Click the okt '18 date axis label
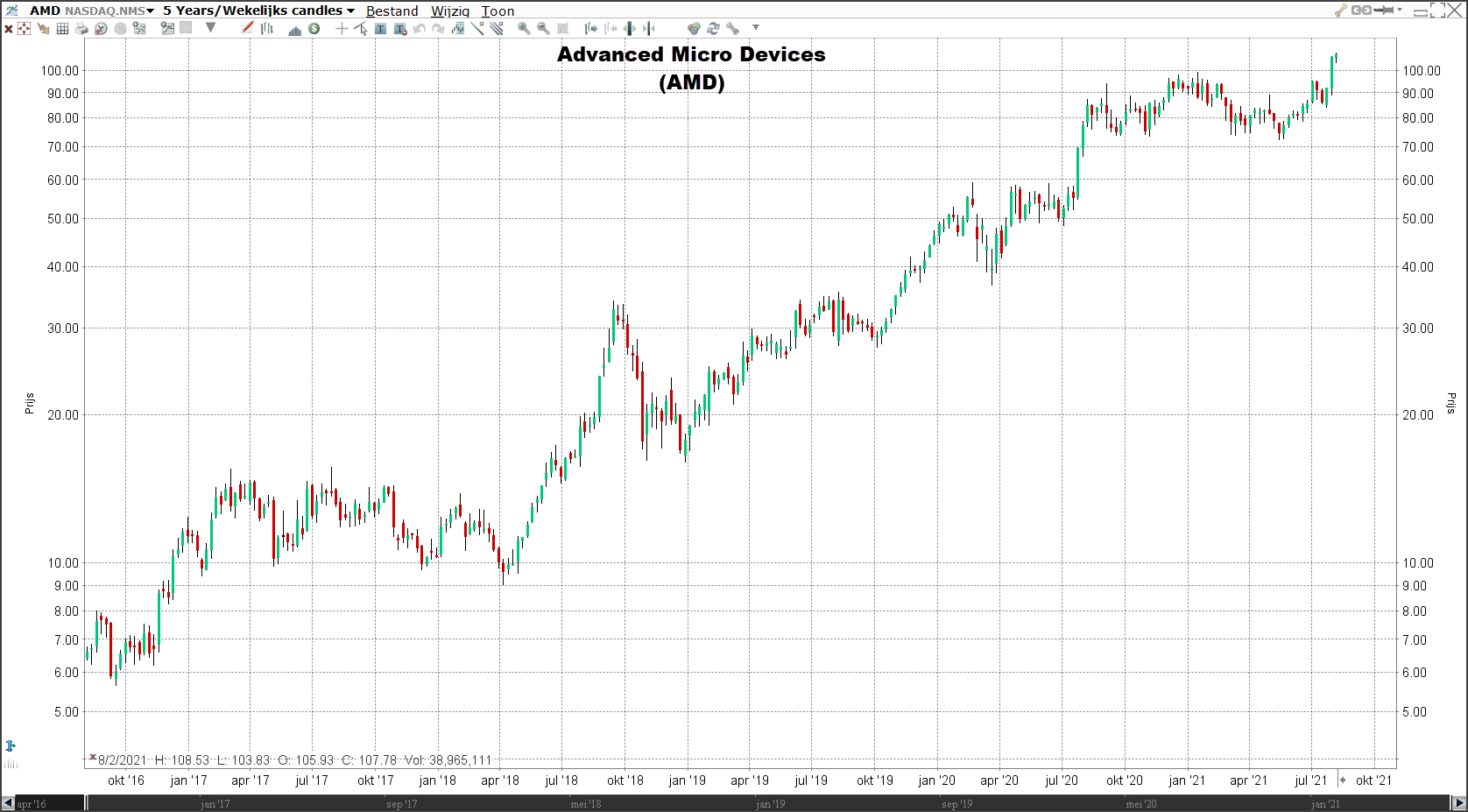Image resolution: width=1468 pixels, height=812 pixels. click(x=625, y=780)
